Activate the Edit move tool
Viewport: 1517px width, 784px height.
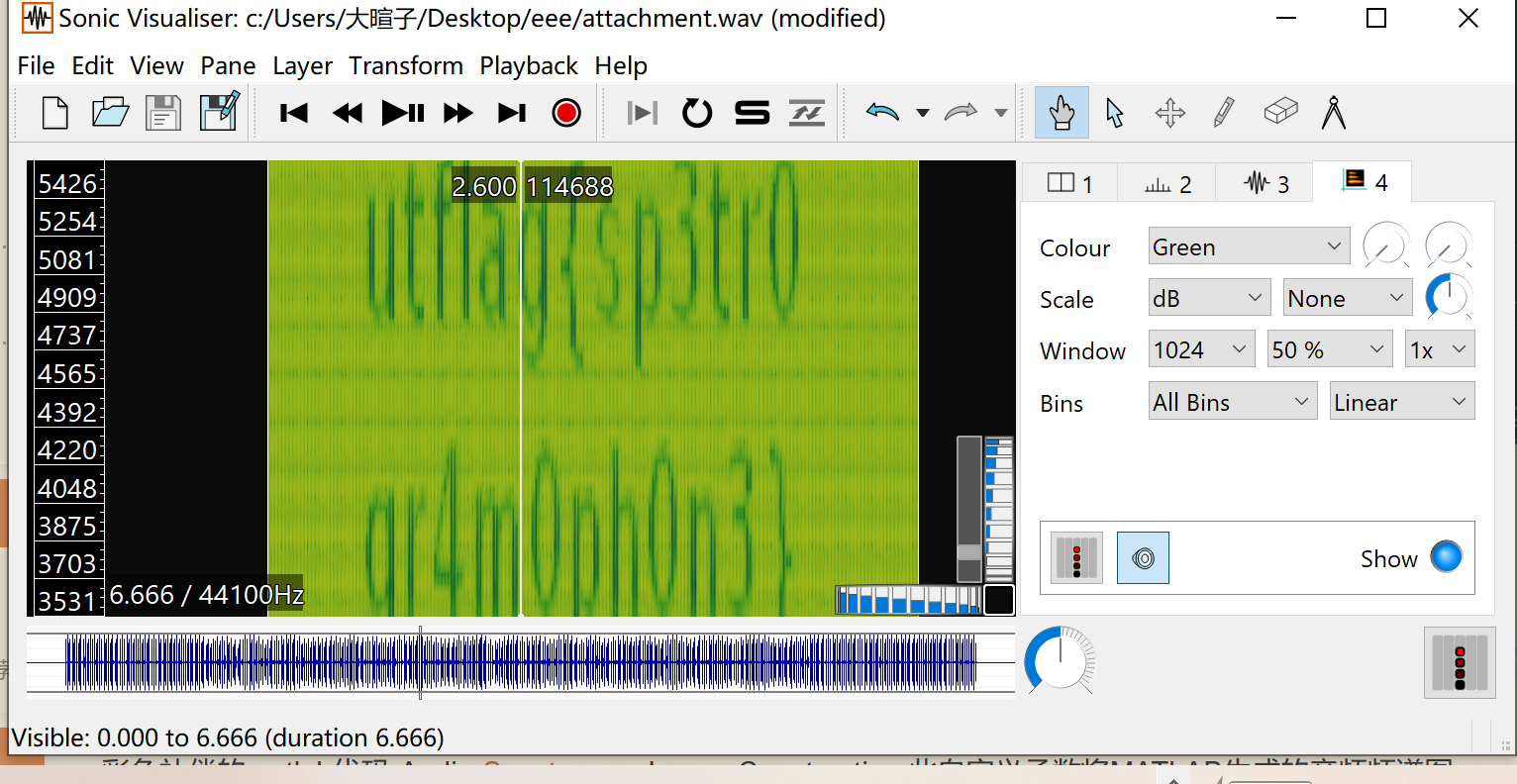click(x=1170, y=113)
